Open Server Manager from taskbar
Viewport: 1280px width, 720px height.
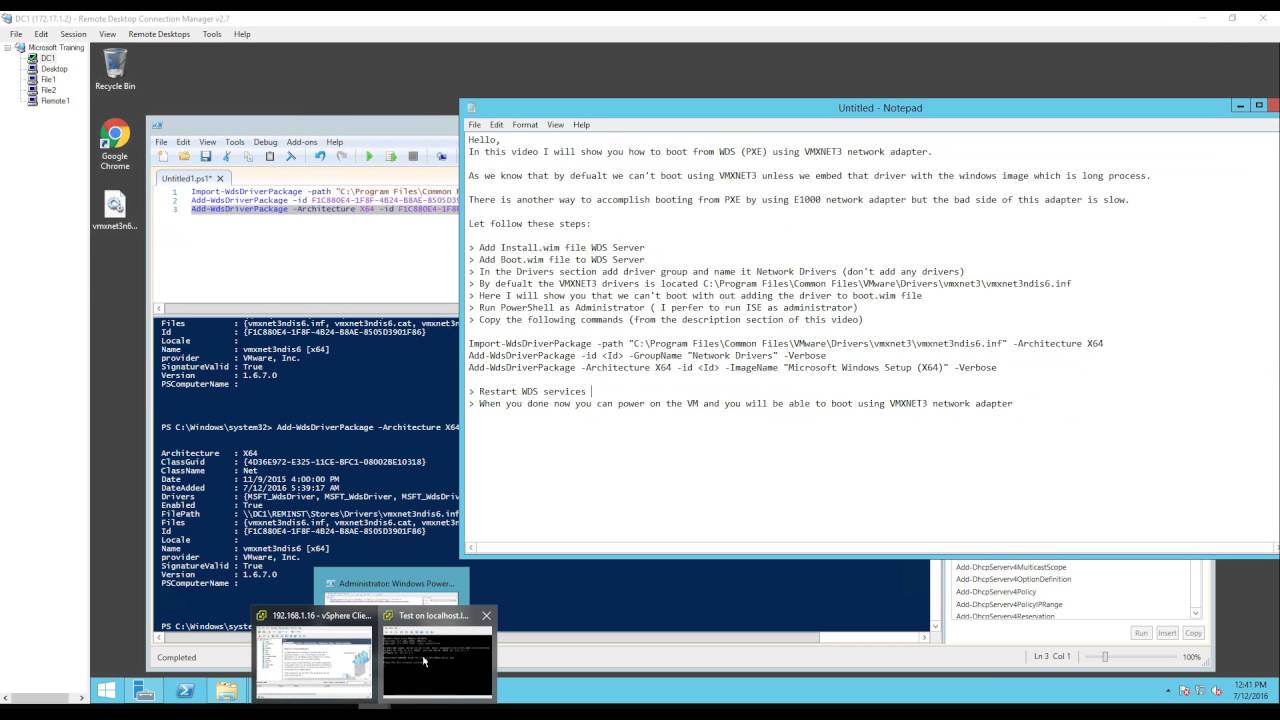(x=143, y=690)
